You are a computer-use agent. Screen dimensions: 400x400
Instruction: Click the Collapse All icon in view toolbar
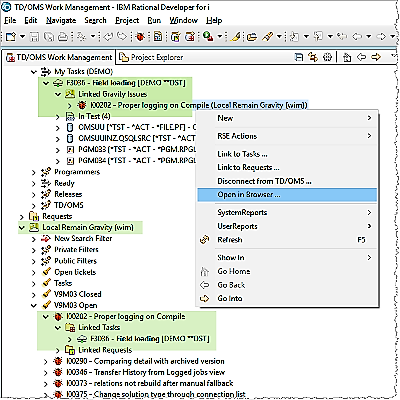[299, 57]
